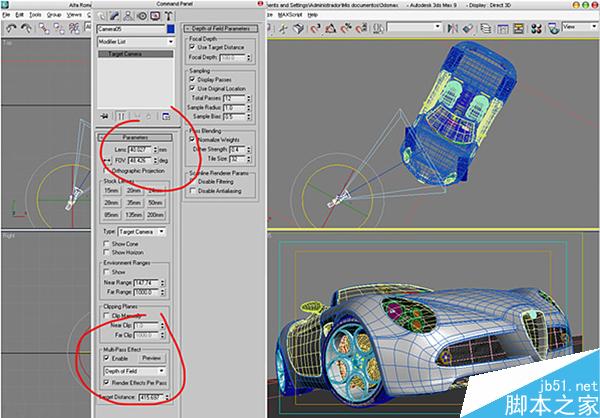Screen dimensions: 600x418
Task: Open the File menu
Action: coord(6,15)
